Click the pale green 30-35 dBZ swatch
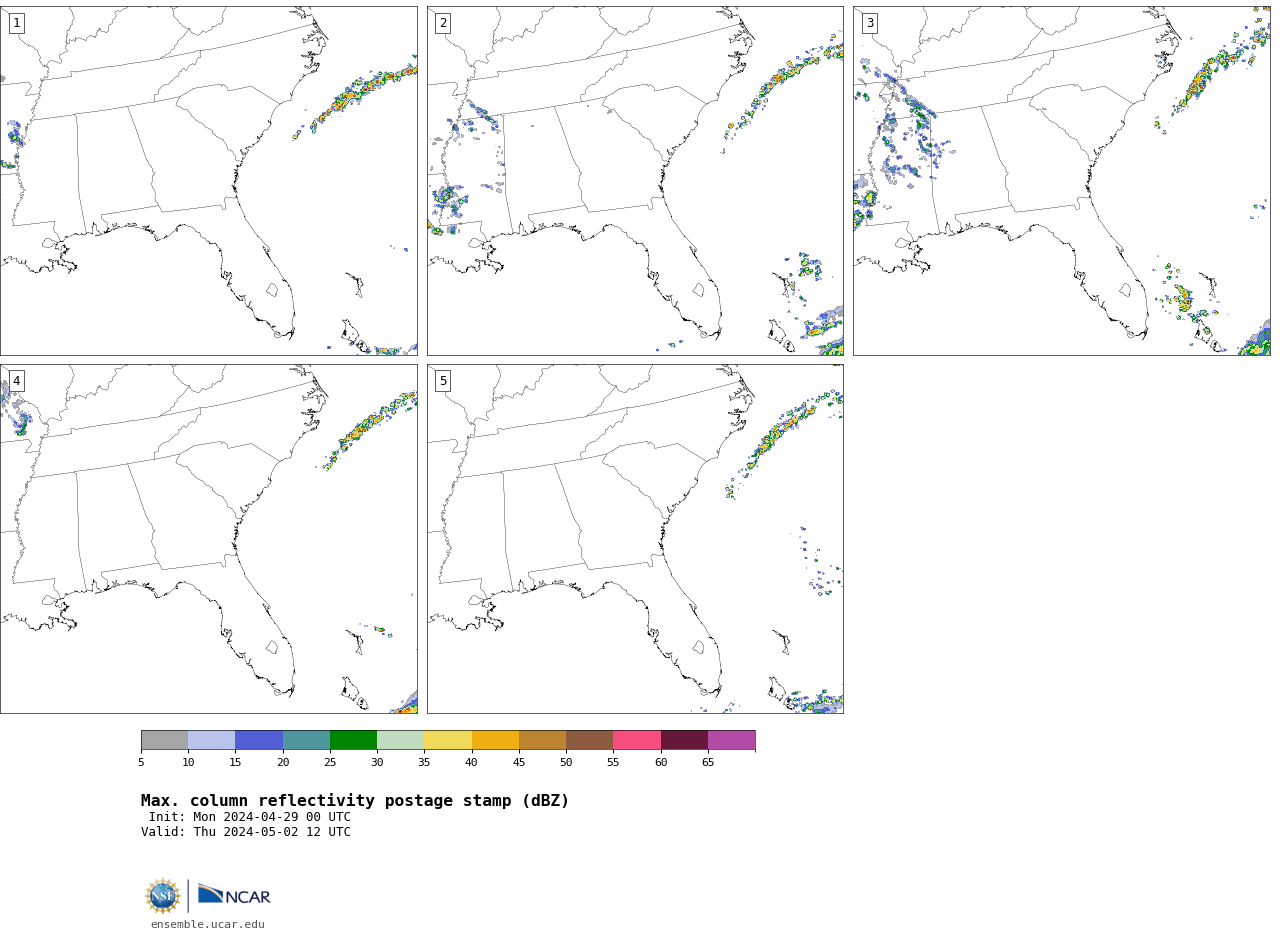Screen dimensions: 1280x936 401,740
